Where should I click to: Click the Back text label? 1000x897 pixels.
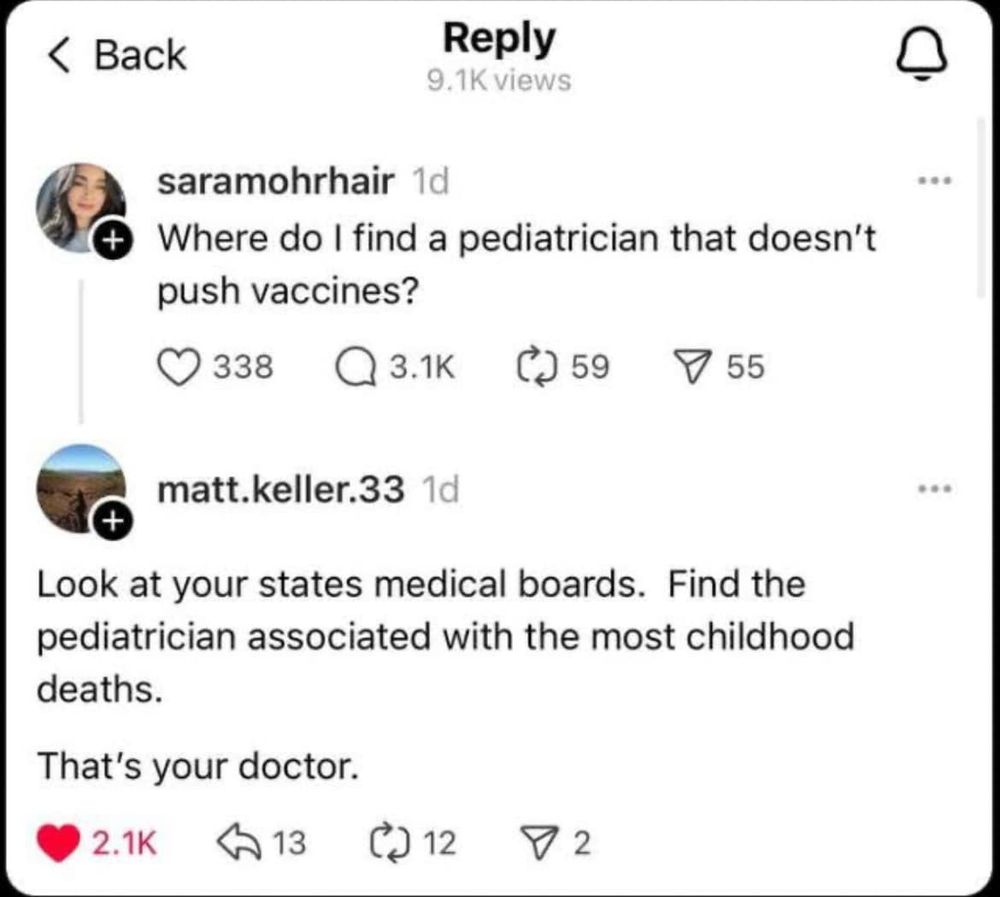point(140,55)
